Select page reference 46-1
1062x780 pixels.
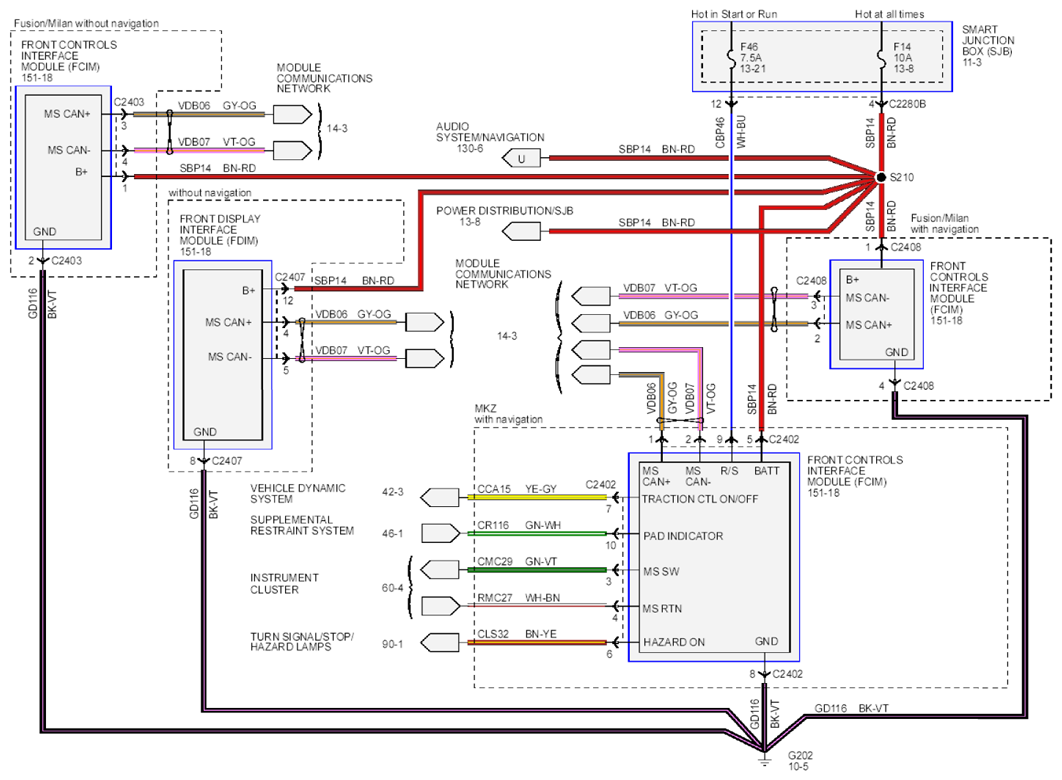(392, 534)
